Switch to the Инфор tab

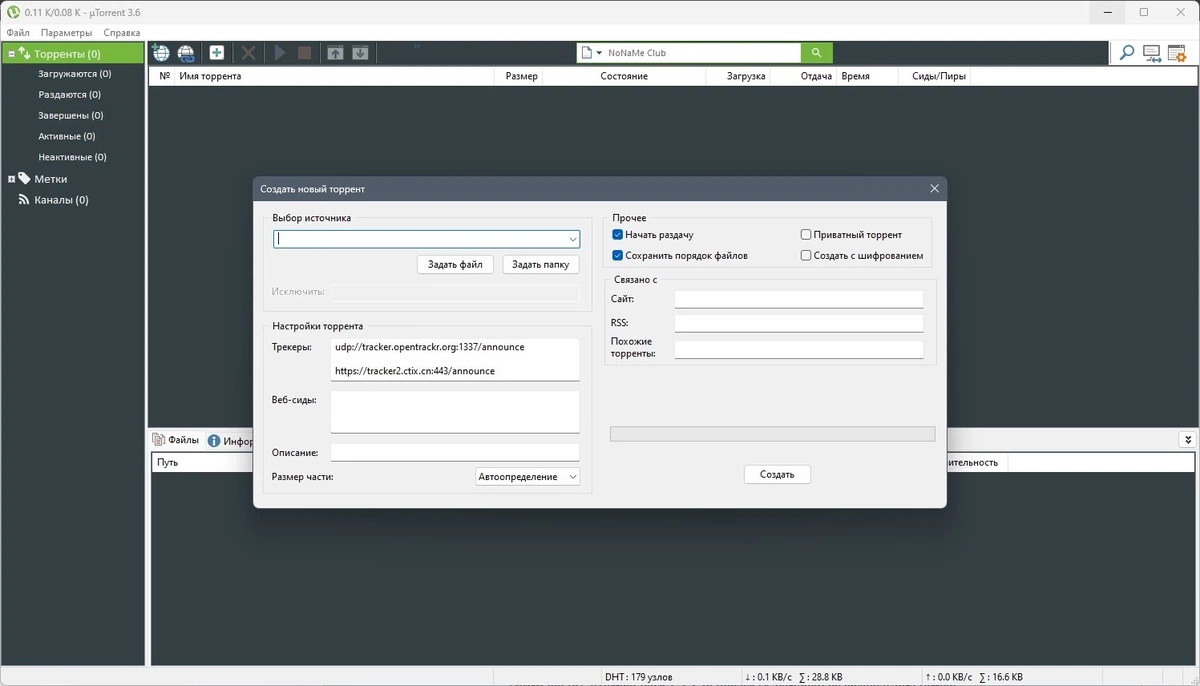click(x=229, y=441)
